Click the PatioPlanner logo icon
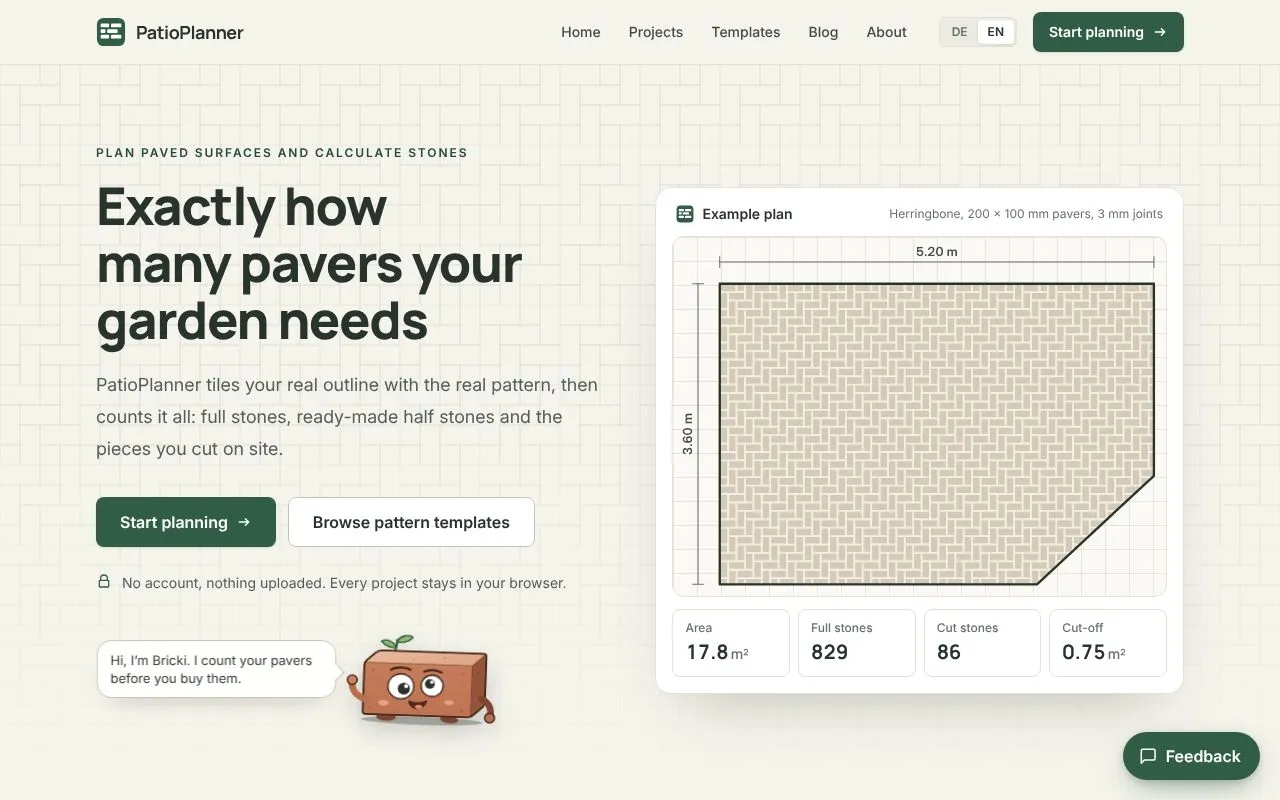 click(x=111, y=32)
